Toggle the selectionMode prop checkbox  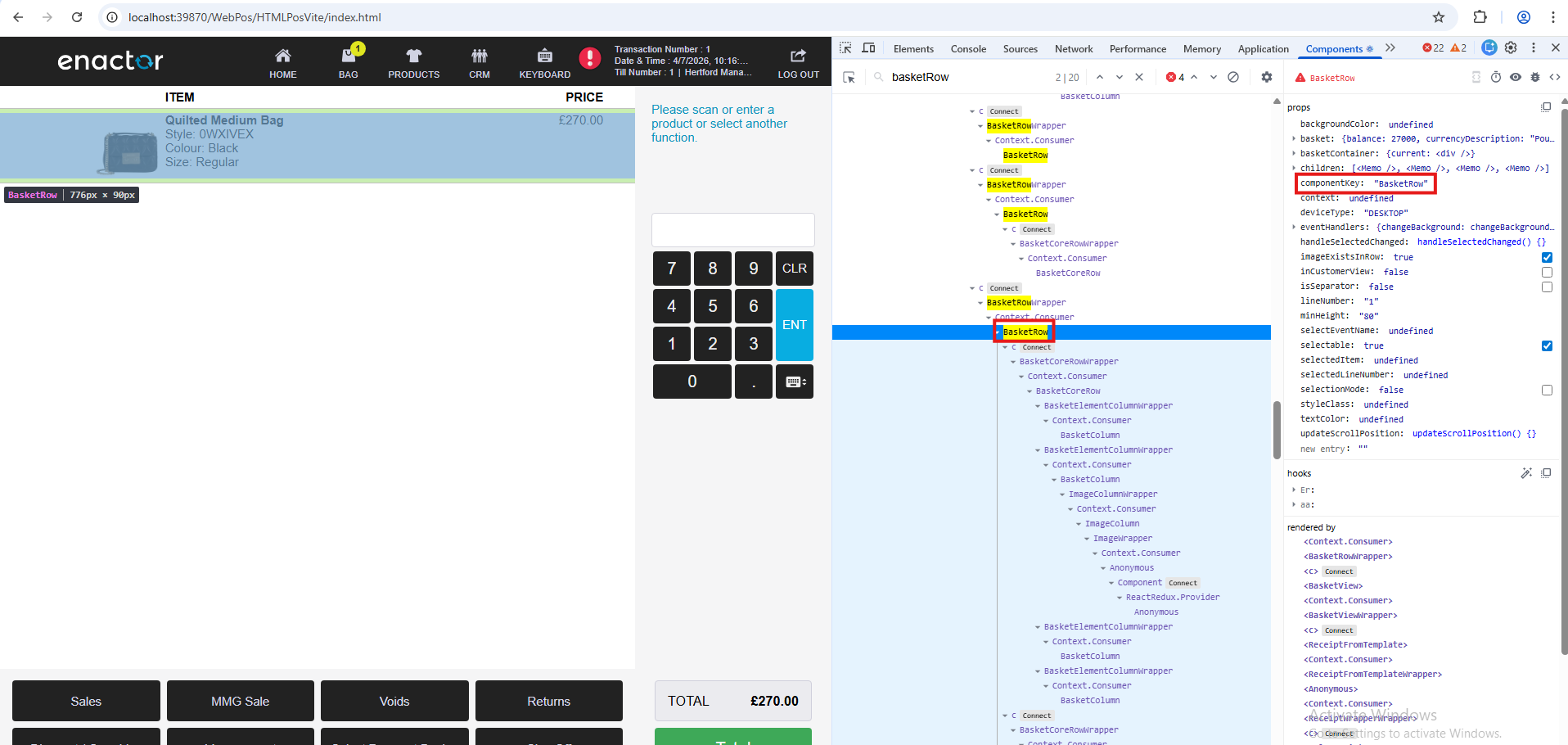click(x=1547, y=390)
